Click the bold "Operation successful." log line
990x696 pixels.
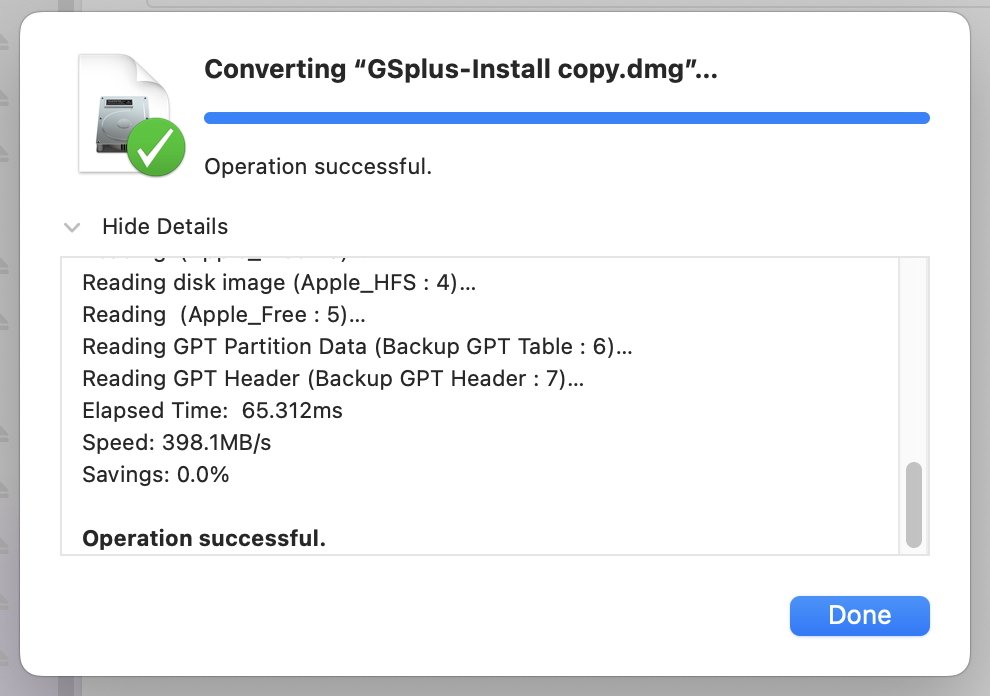coord(204,539)
